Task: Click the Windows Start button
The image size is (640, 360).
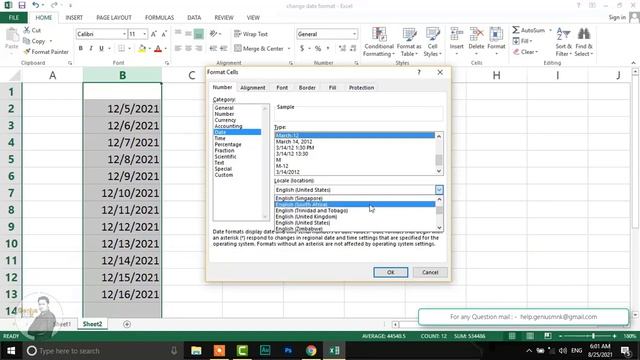Action: pyautogui.click(x=11, y=351)
